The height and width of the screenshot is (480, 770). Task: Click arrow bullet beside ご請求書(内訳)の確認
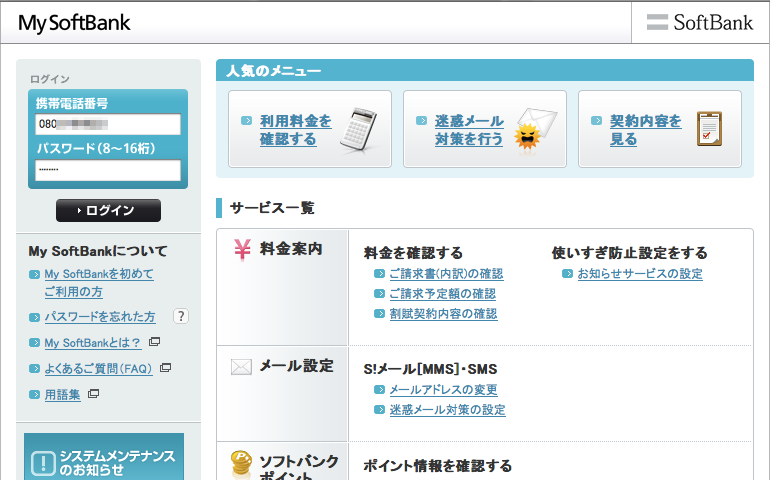(x=379, y=274)
